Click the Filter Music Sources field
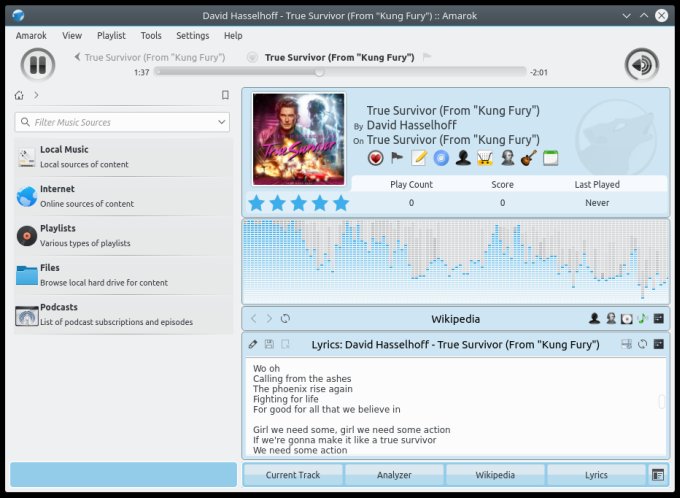 tap(122, 122)
